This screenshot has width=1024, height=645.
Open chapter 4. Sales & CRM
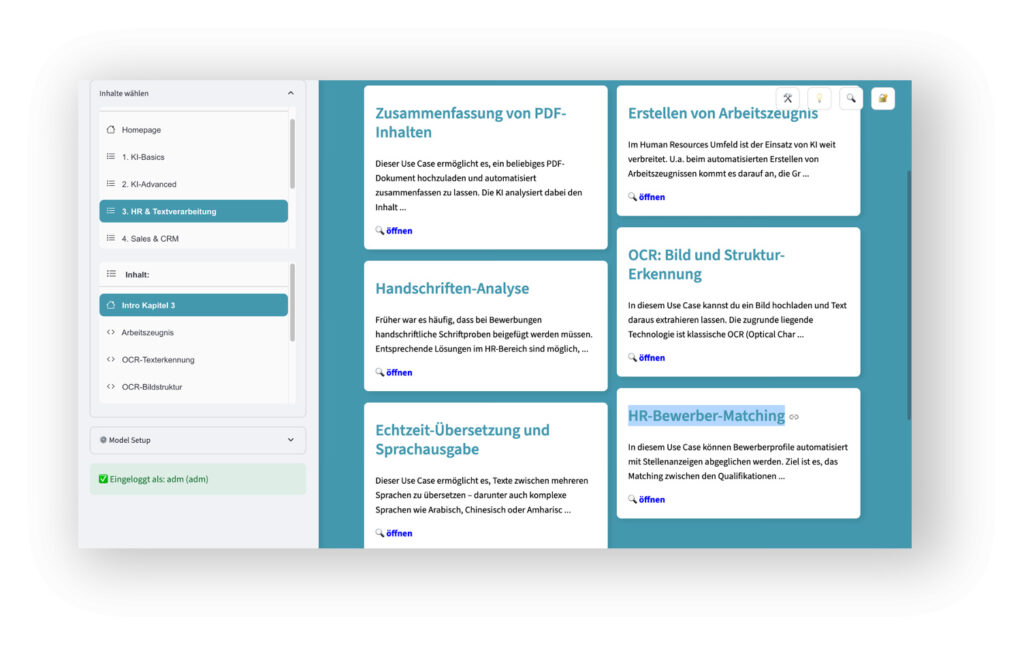(x=193, y=238)
